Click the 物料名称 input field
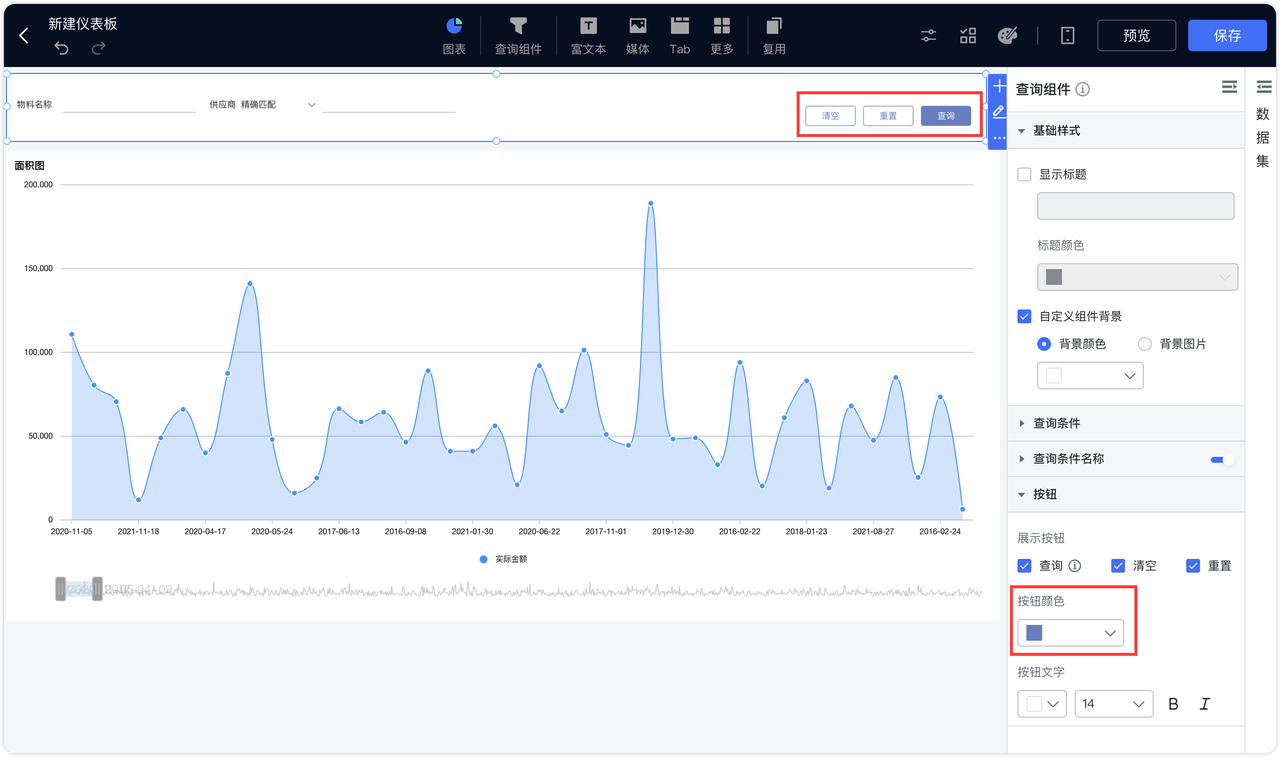 click(x=129, y=104)
